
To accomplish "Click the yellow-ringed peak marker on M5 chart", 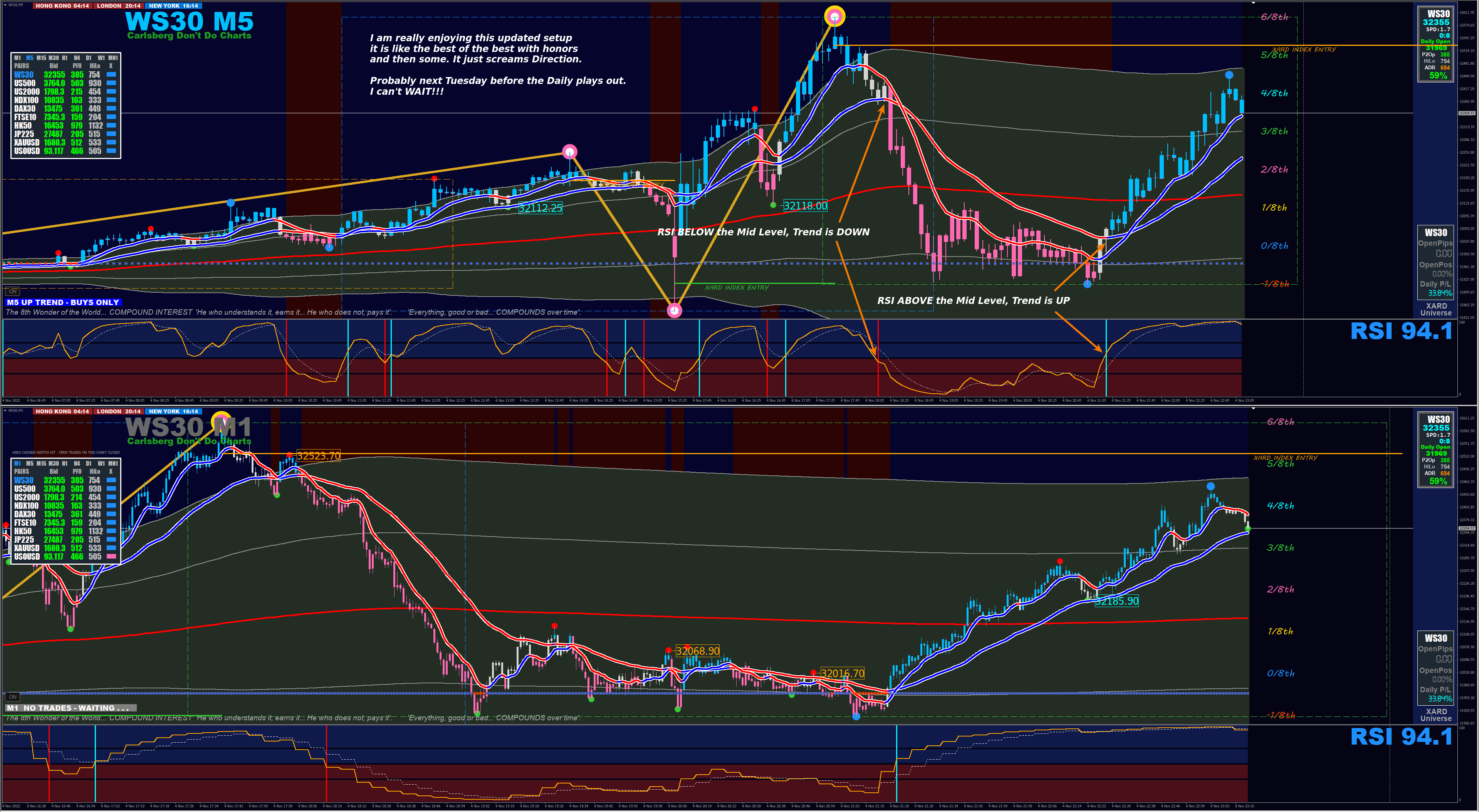I will 834,17.
